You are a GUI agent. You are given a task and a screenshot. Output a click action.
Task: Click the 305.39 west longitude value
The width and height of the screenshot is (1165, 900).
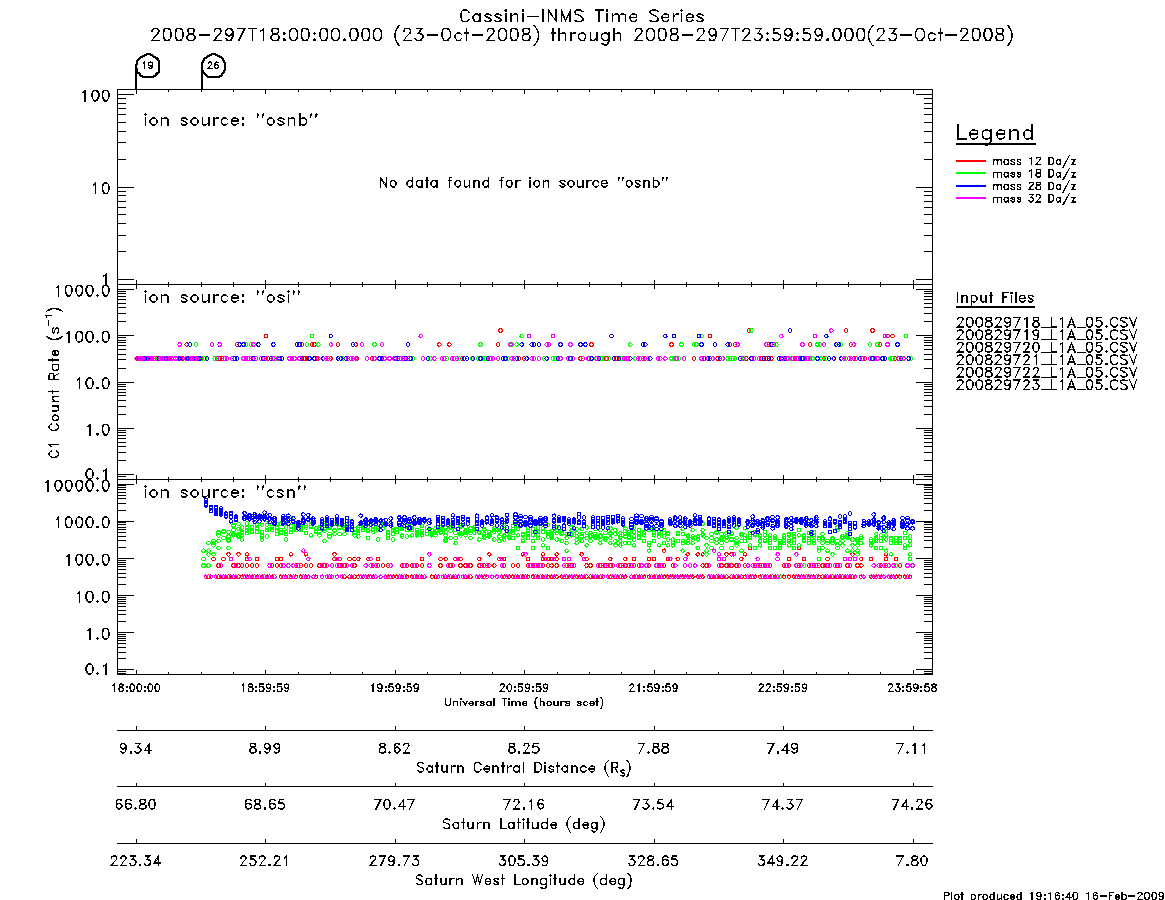point(524,861)
